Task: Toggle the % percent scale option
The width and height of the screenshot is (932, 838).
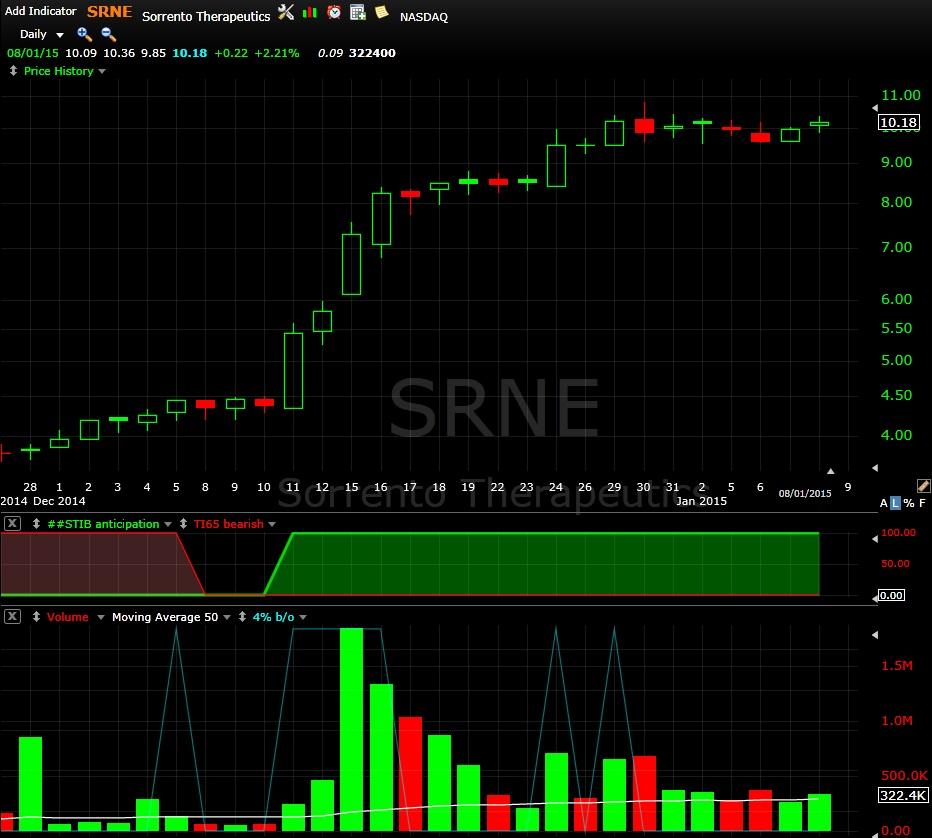Action: tap(908, 503)
